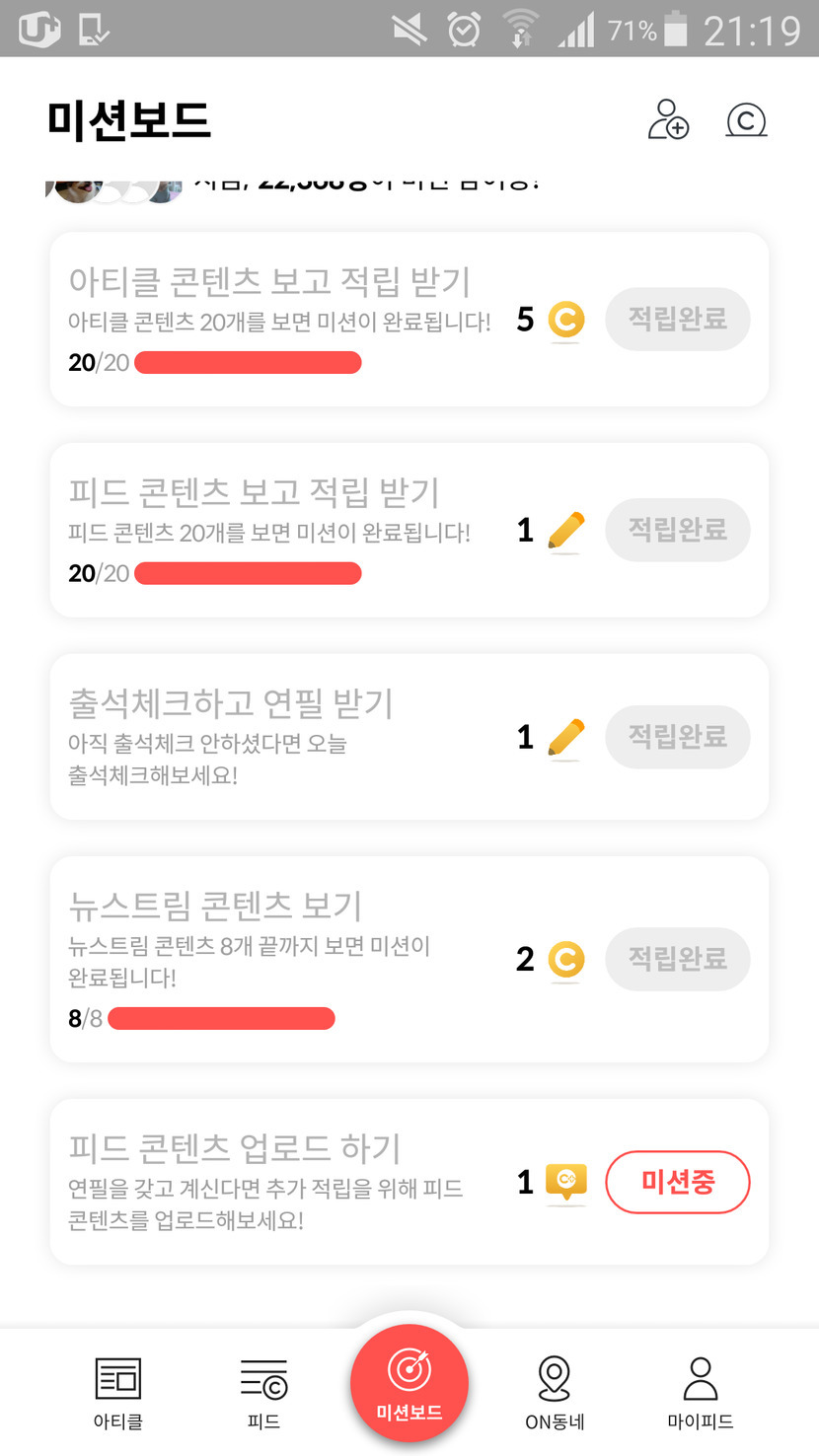Tap the profile avatars at the top
Screen dimensions: 819x1456
coord(114,187)
